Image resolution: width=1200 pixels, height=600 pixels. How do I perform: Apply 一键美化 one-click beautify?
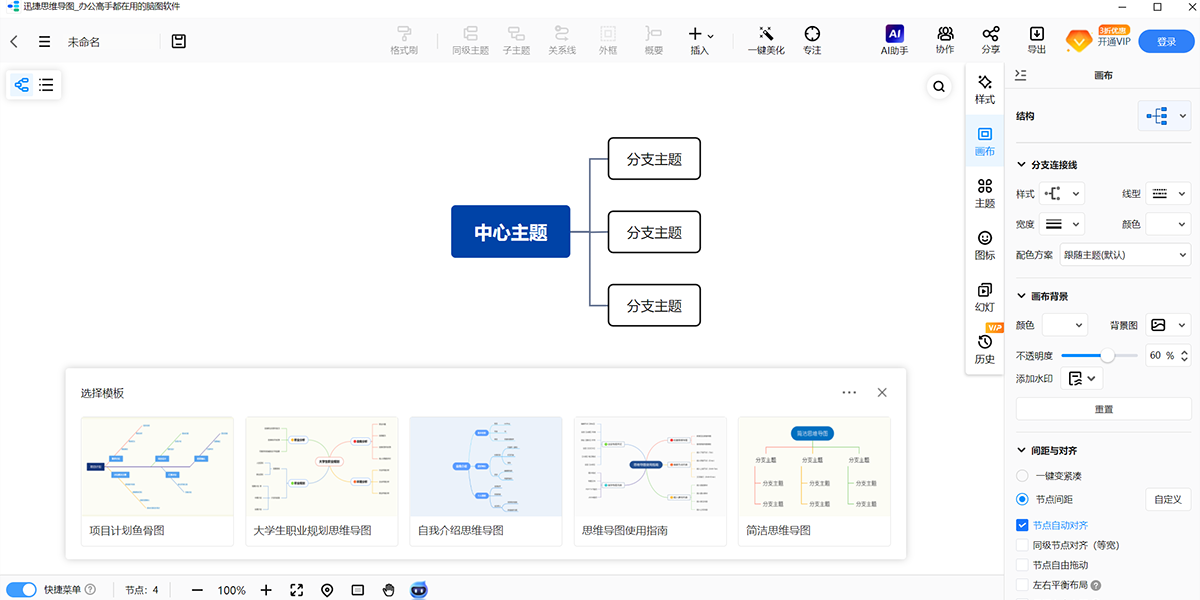(766, 40)
